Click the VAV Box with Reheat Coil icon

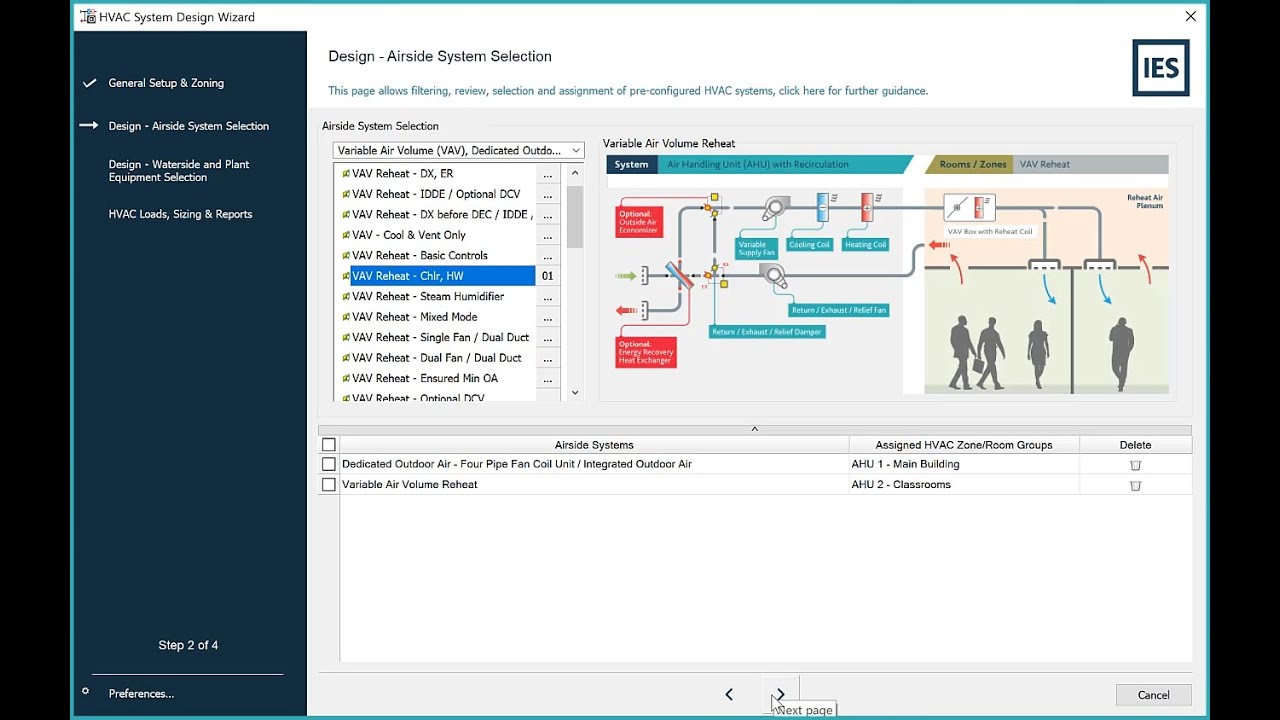click(x=968, y=208)
